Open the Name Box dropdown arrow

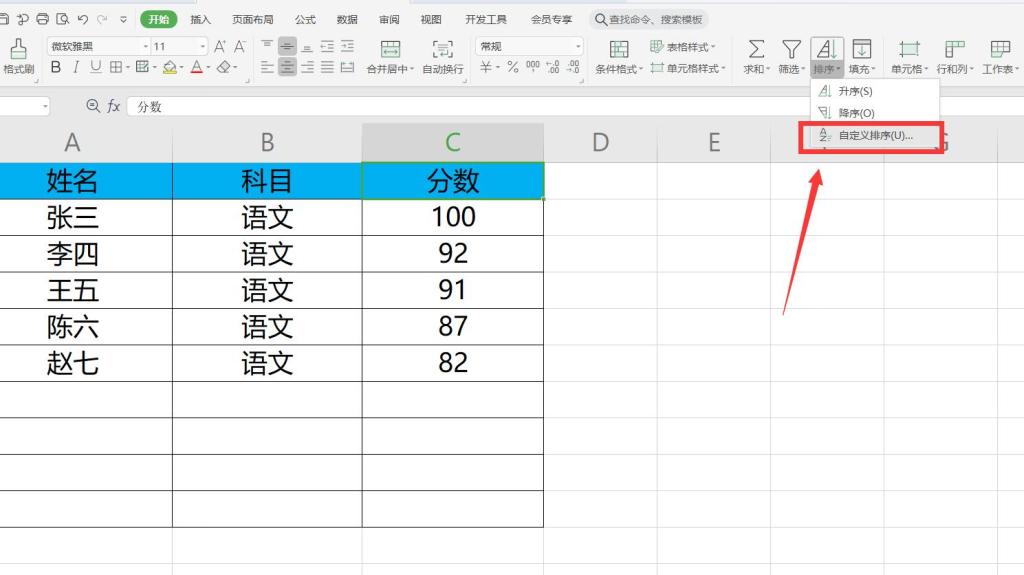pos(45,106)
